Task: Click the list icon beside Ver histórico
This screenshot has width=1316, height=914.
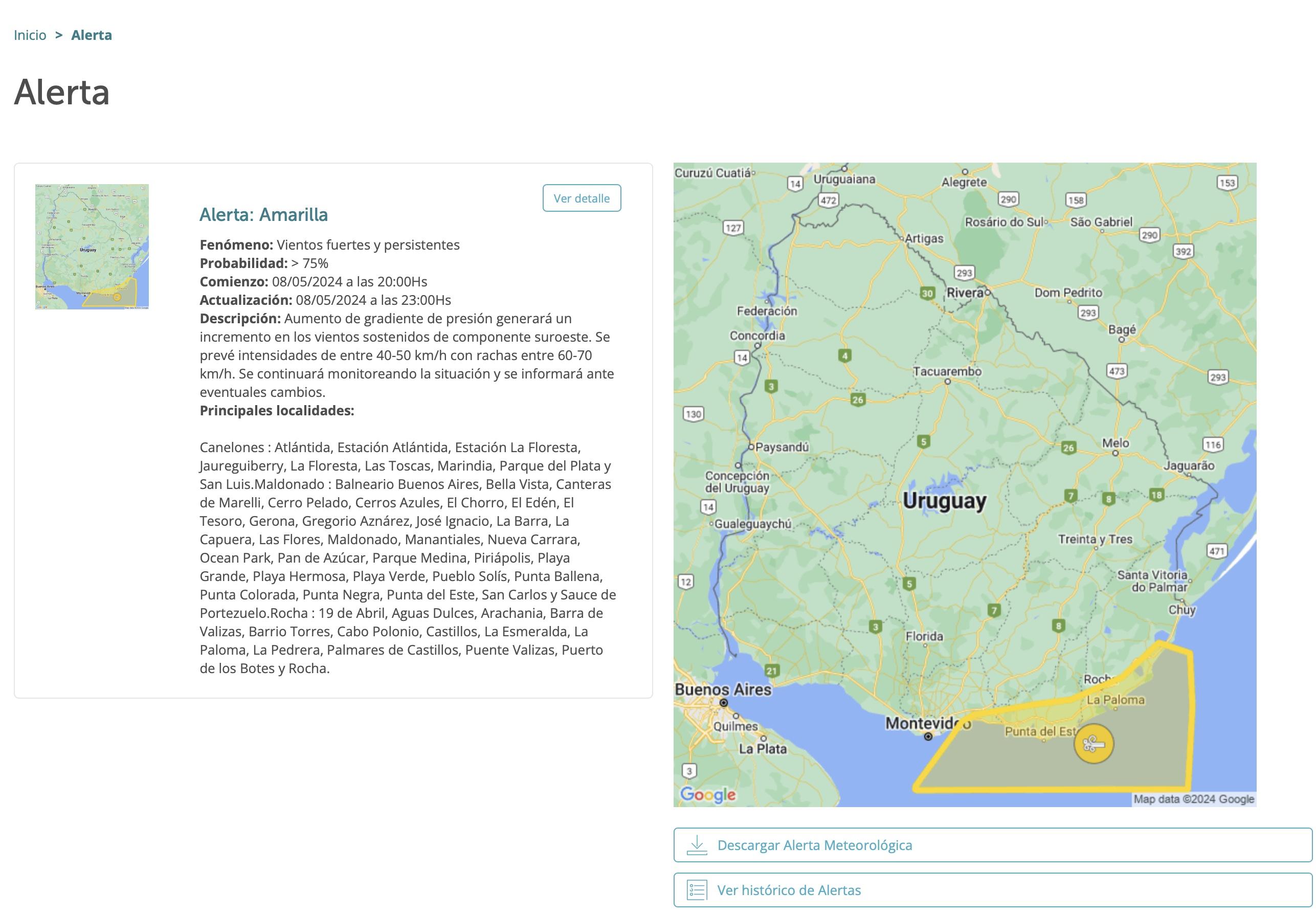Action: [697, 890]
